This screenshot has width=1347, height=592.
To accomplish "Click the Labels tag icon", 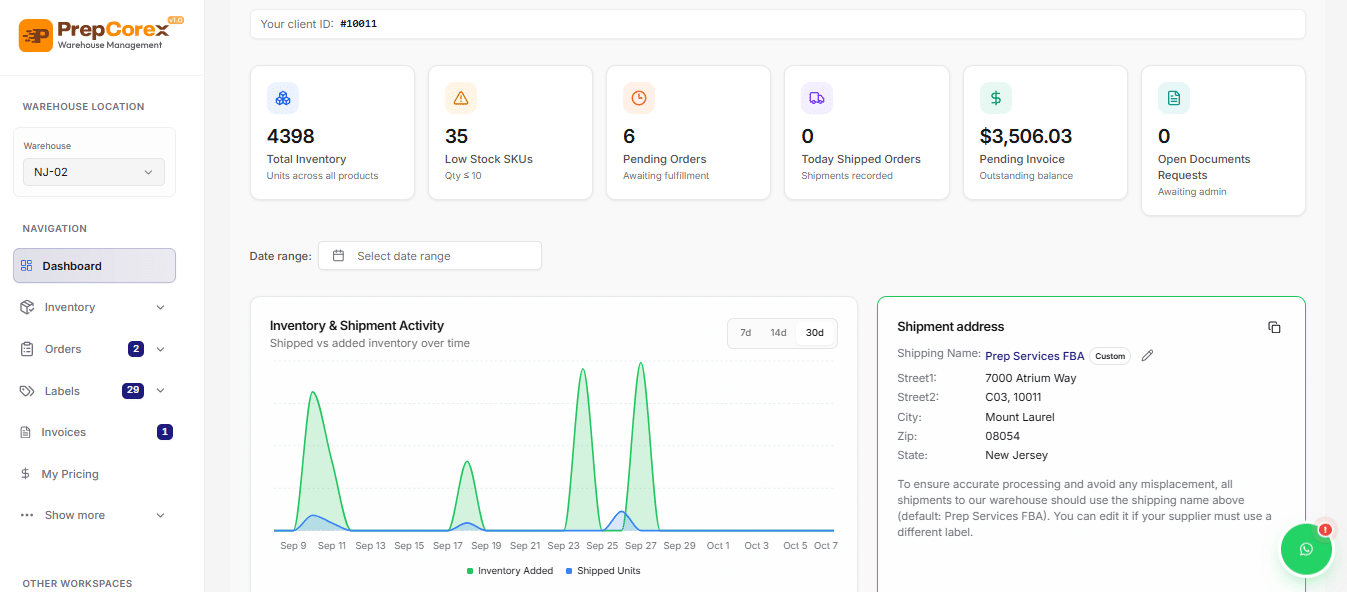I will click(x=27, y=391).
